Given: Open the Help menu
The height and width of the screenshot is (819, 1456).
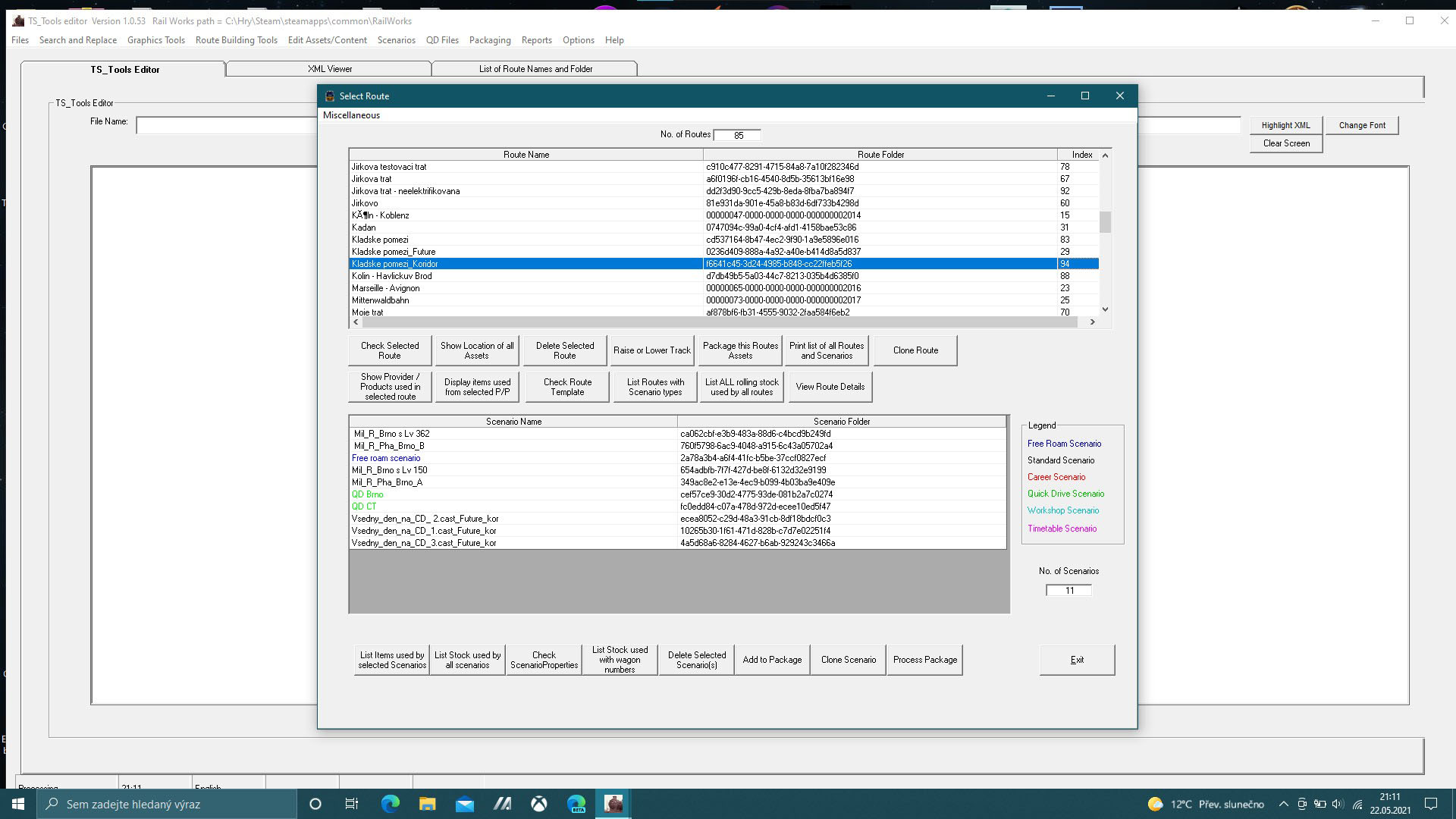Looking at the screenshot, I should pyautogui.click(x=614, y=40).
